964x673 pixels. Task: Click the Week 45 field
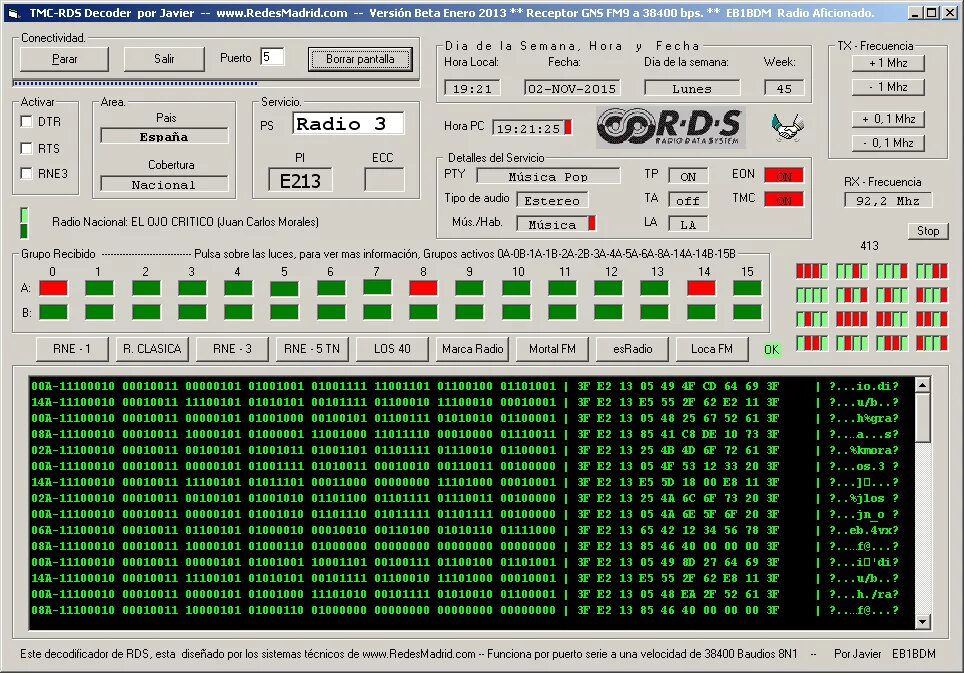click(x=784, y=88)
